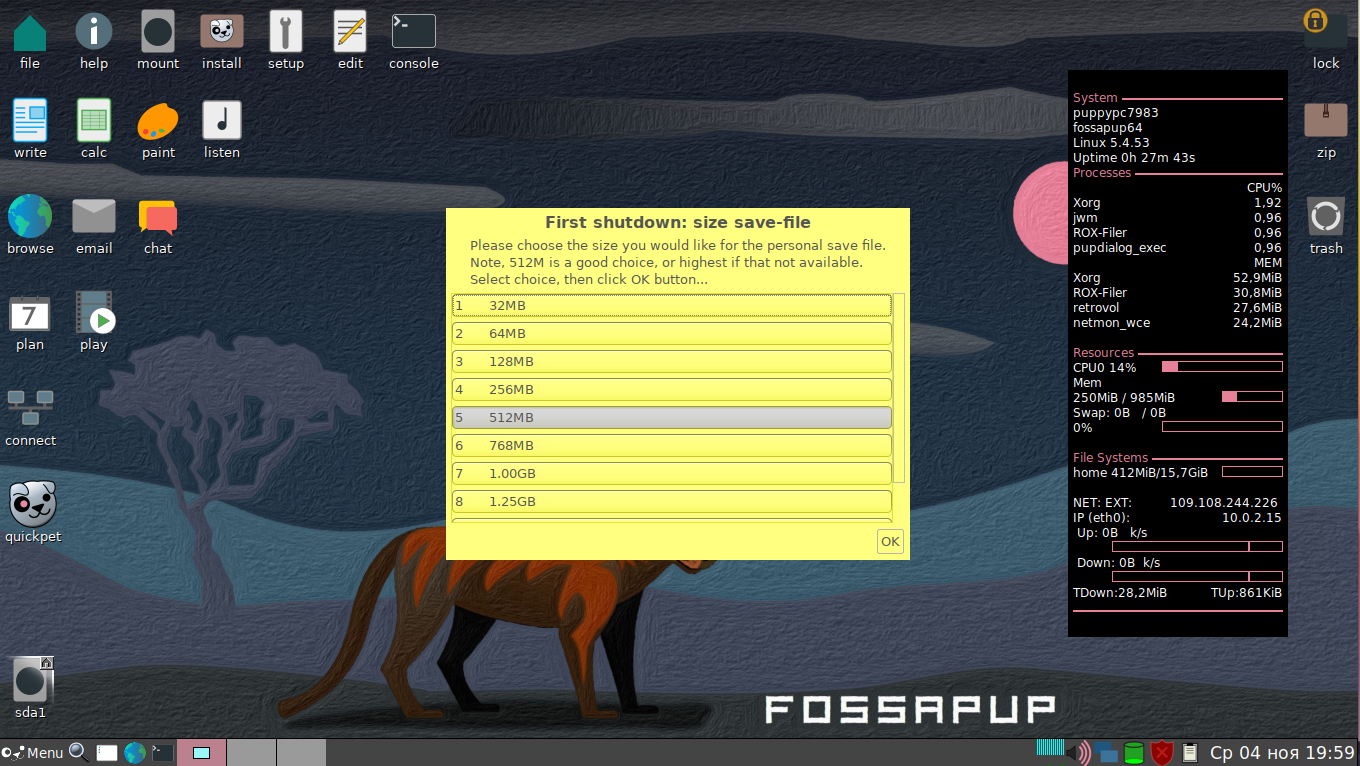The width and height of the screenshot is (1360, 766).
Task: Launch the chat bubbles icon
Action: point(158,217)
